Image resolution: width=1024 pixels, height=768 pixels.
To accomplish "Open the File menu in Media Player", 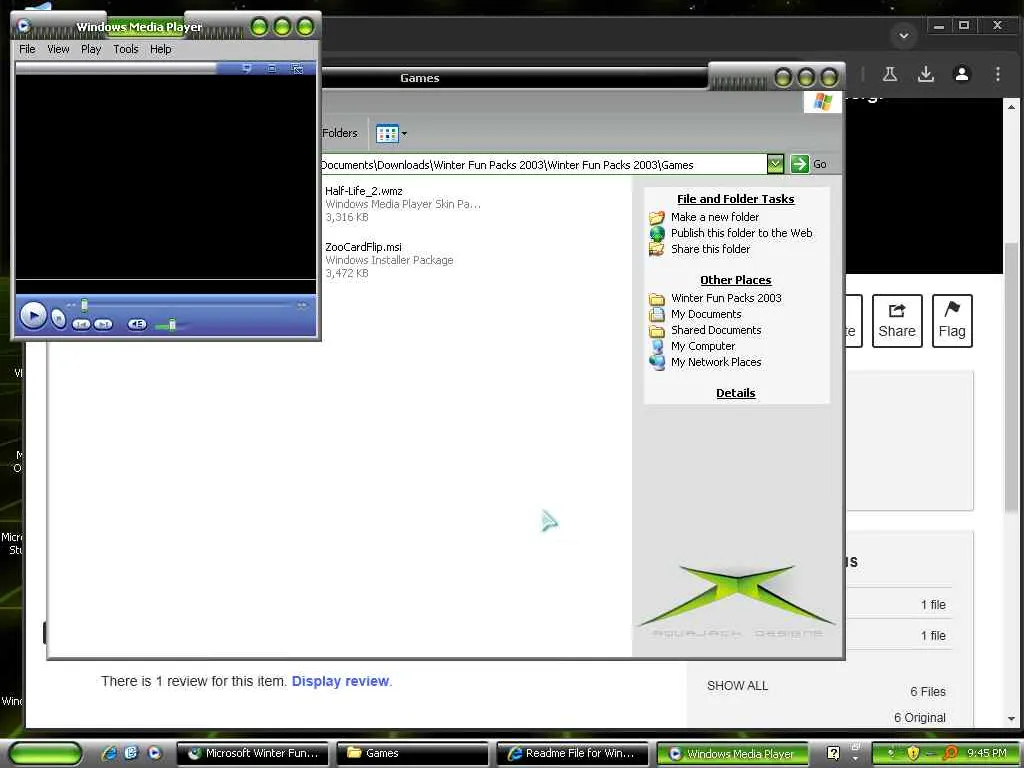I will [x=27, y=49].
